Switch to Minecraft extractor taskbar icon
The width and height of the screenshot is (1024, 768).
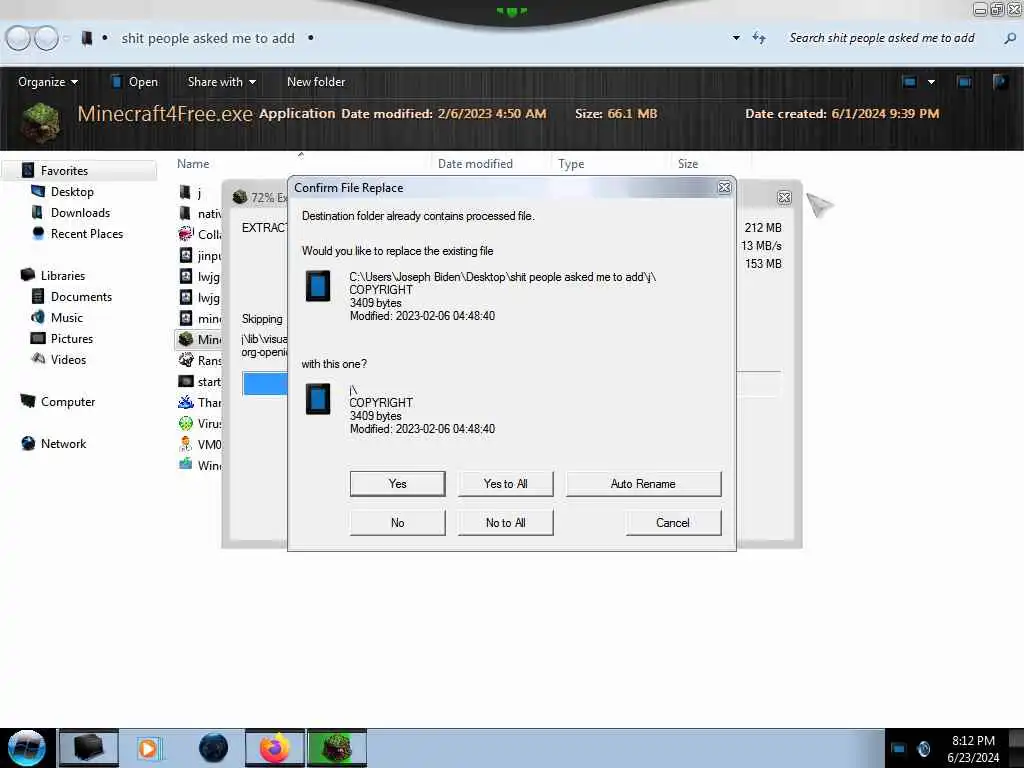pos(337,748)
